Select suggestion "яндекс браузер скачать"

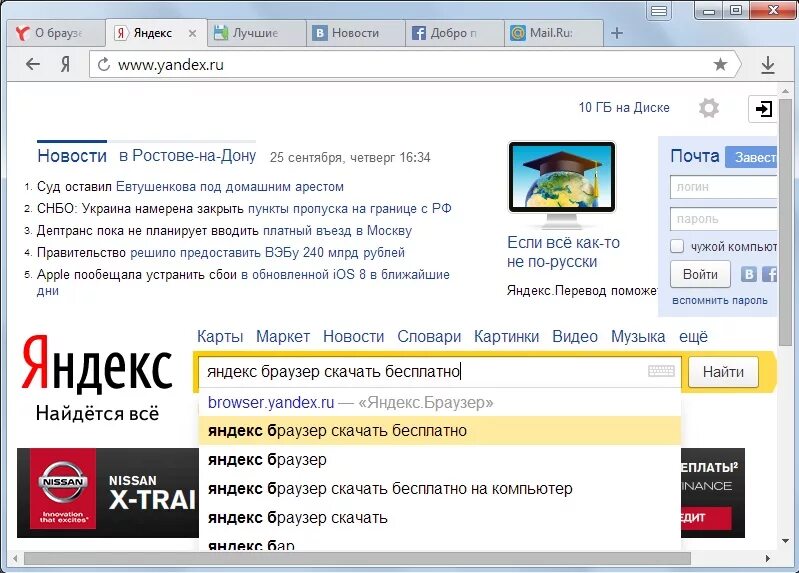440,518
